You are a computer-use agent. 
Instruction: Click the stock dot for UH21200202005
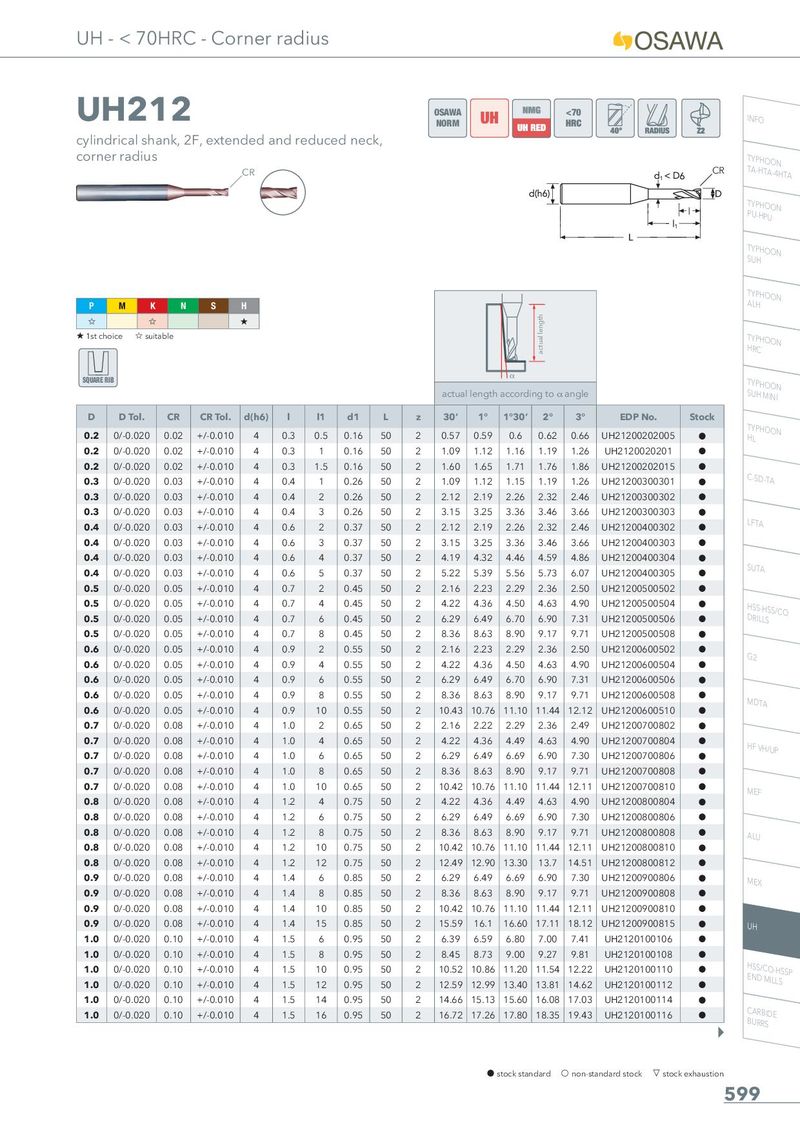(702, 436)
